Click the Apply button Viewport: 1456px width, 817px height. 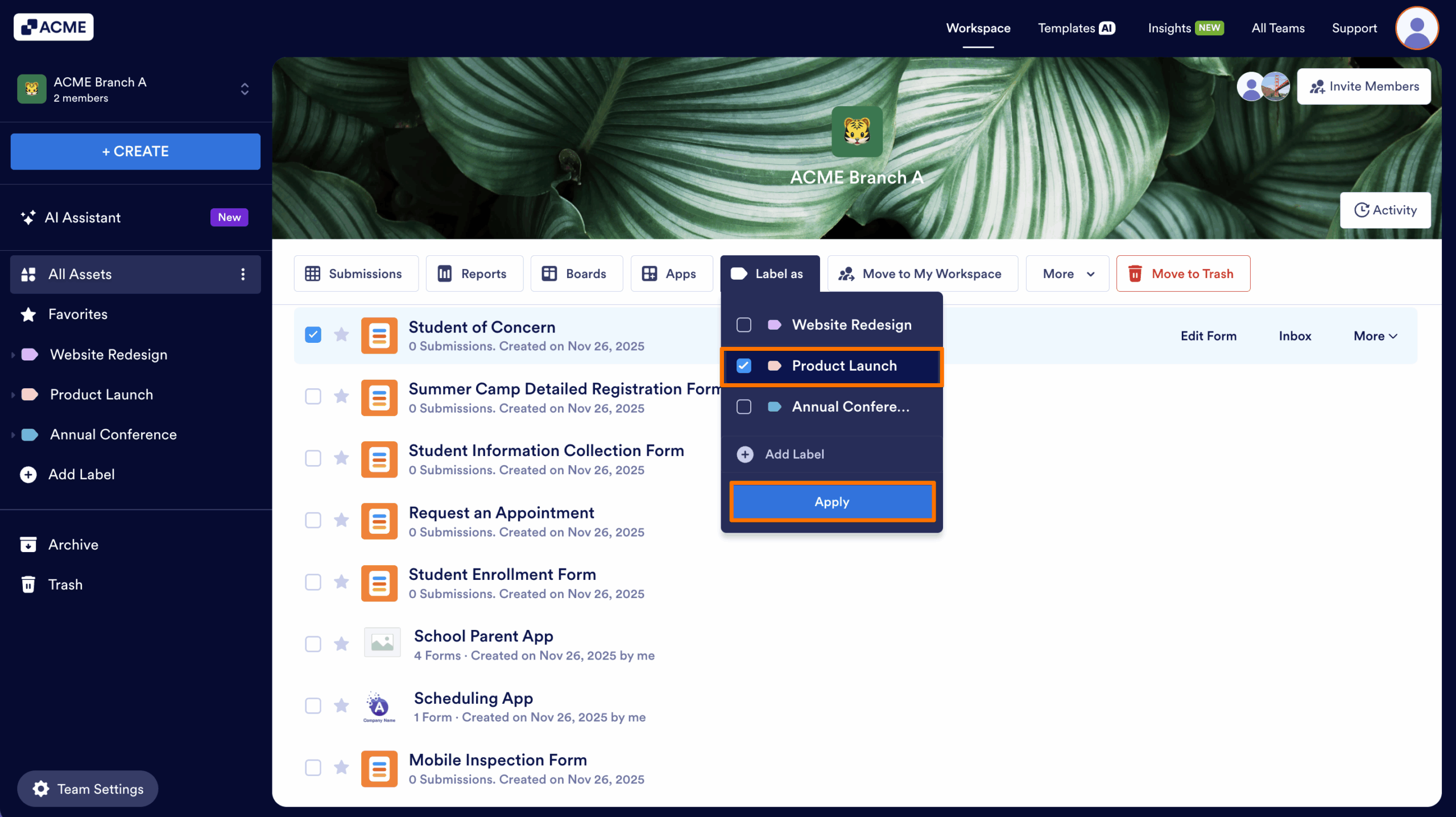(x=832, y=501)
